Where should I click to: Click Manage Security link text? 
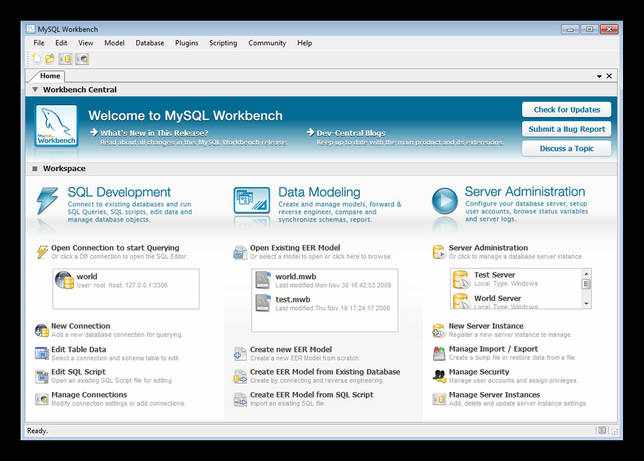(x=479, y=372)
